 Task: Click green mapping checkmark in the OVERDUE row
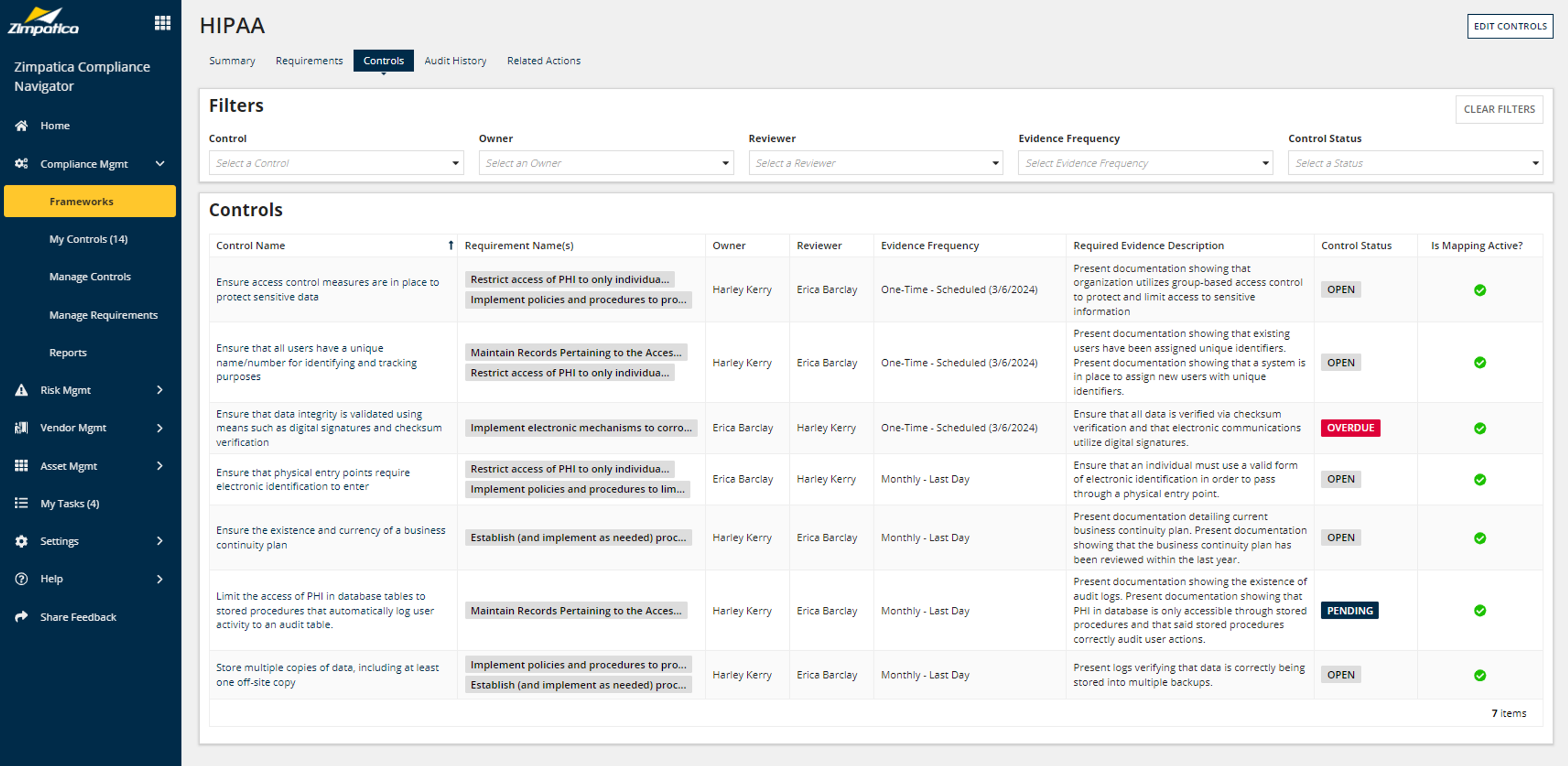pos(1480,428)
